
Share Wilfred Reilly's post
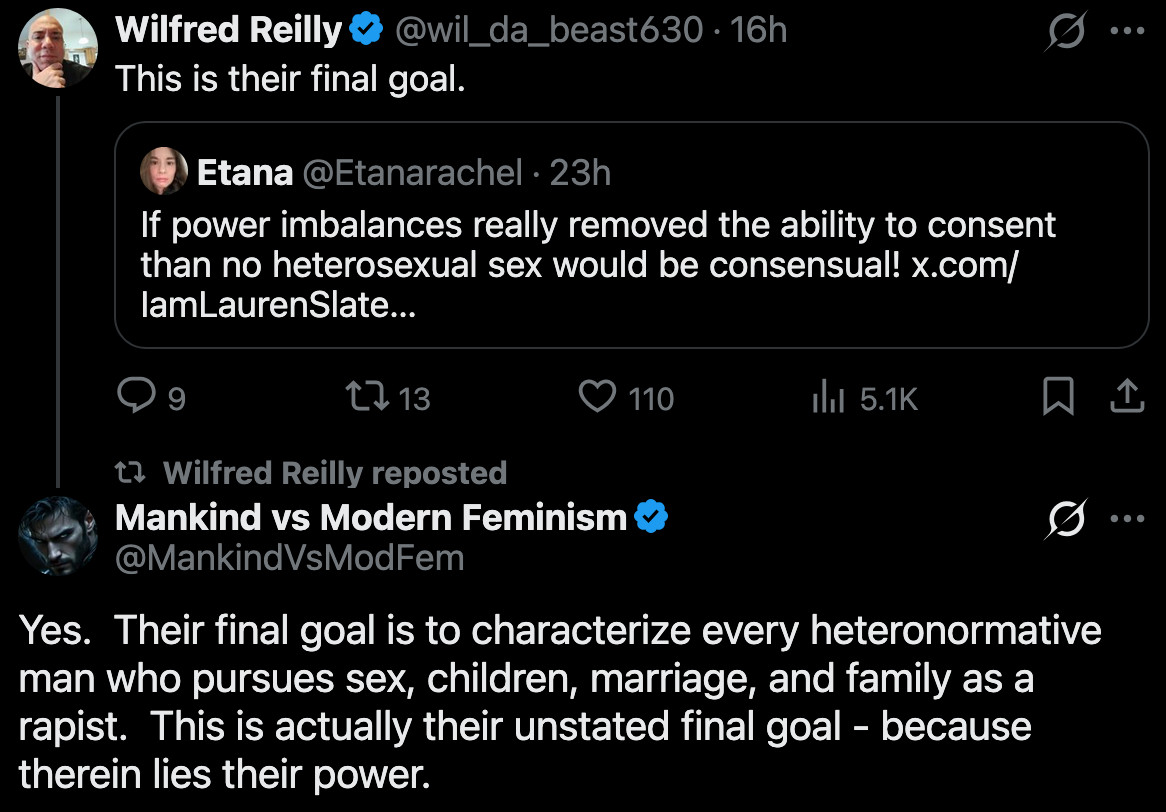pyautogui.click(x=1126, y=396)
